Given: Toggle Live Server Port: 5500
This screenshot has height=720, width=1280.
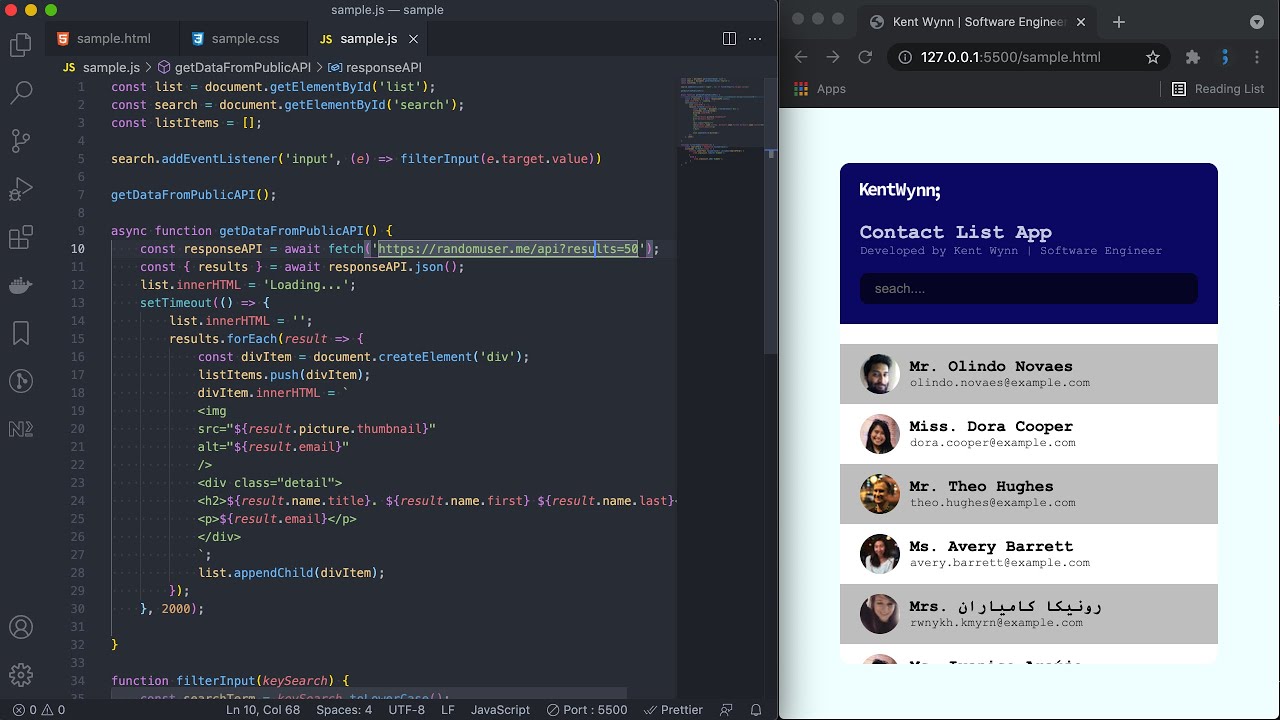Looking at the screenshot, I should click(x=587, y=710).
